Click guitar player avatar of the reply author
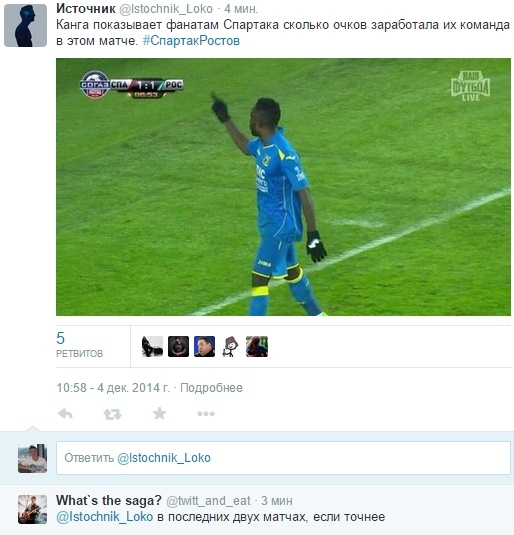The width and height of the screenshot is (514, 535). [32, 509]
